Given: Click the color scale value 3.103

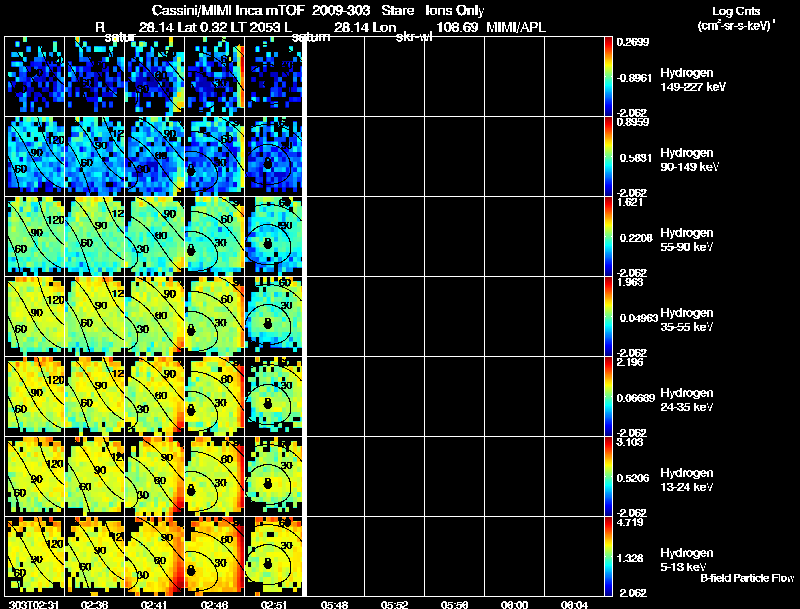Looking at the screenshot, I should pos(630,442).
